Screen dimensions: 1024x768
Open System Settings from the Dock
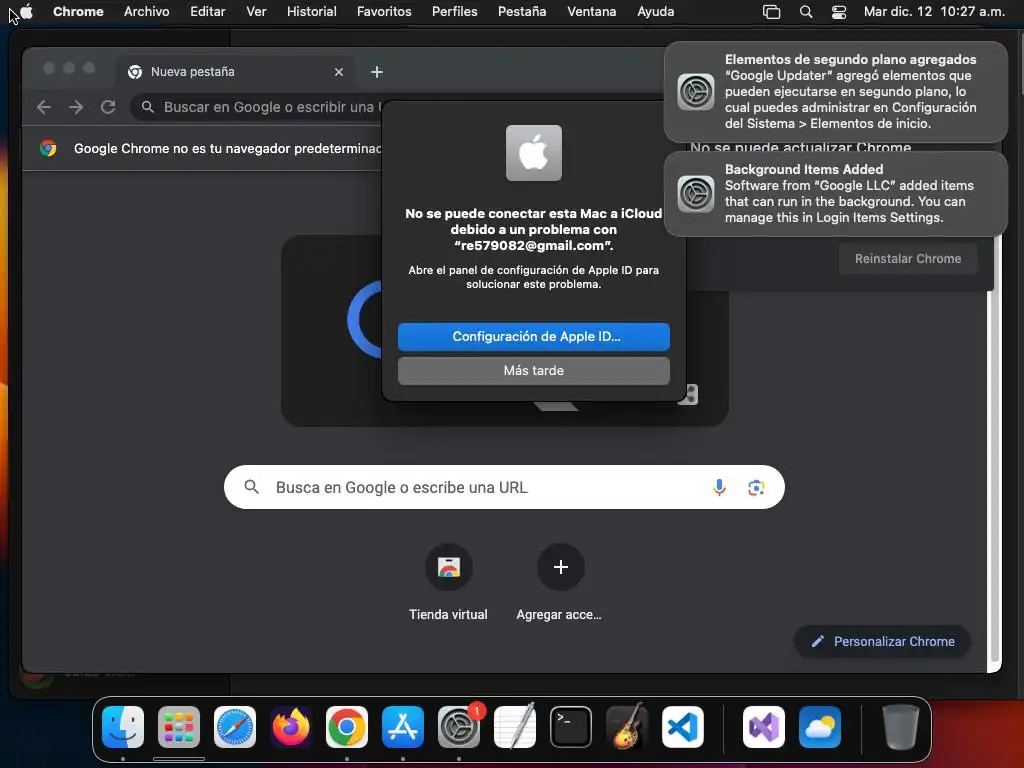pos(459,727)
